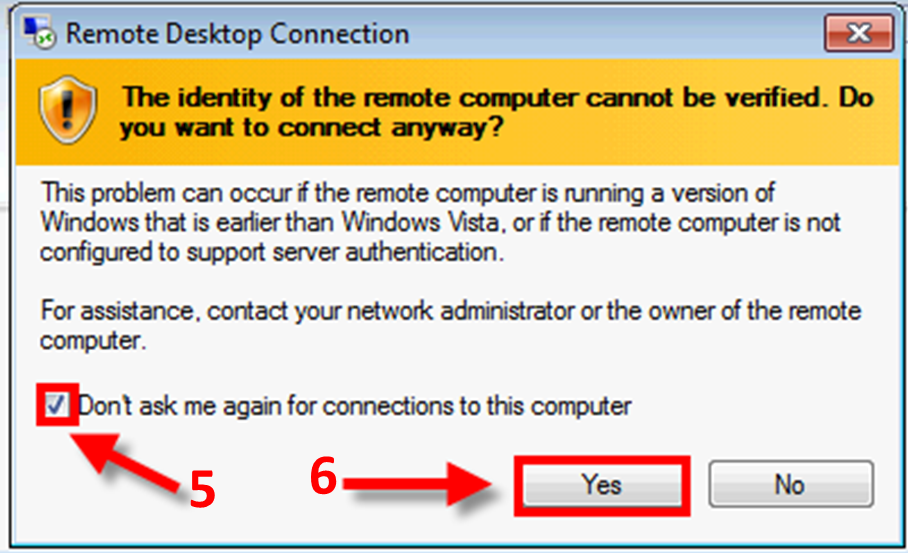908x558 pixels.
Task: Click the 'This problem can occur' paragraph
Action: click(x=440, y=222)
